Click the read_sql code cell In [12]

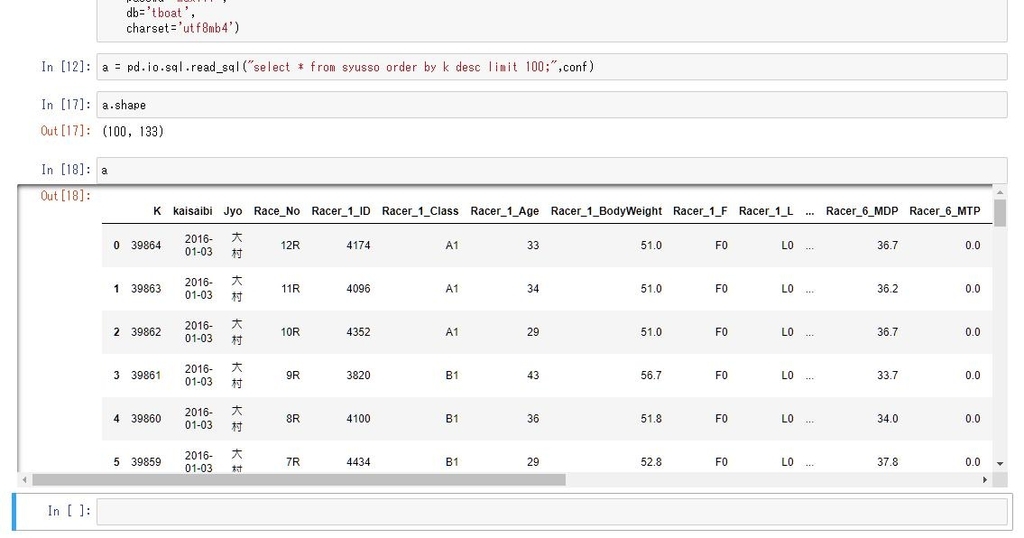[x=552, y=67]
